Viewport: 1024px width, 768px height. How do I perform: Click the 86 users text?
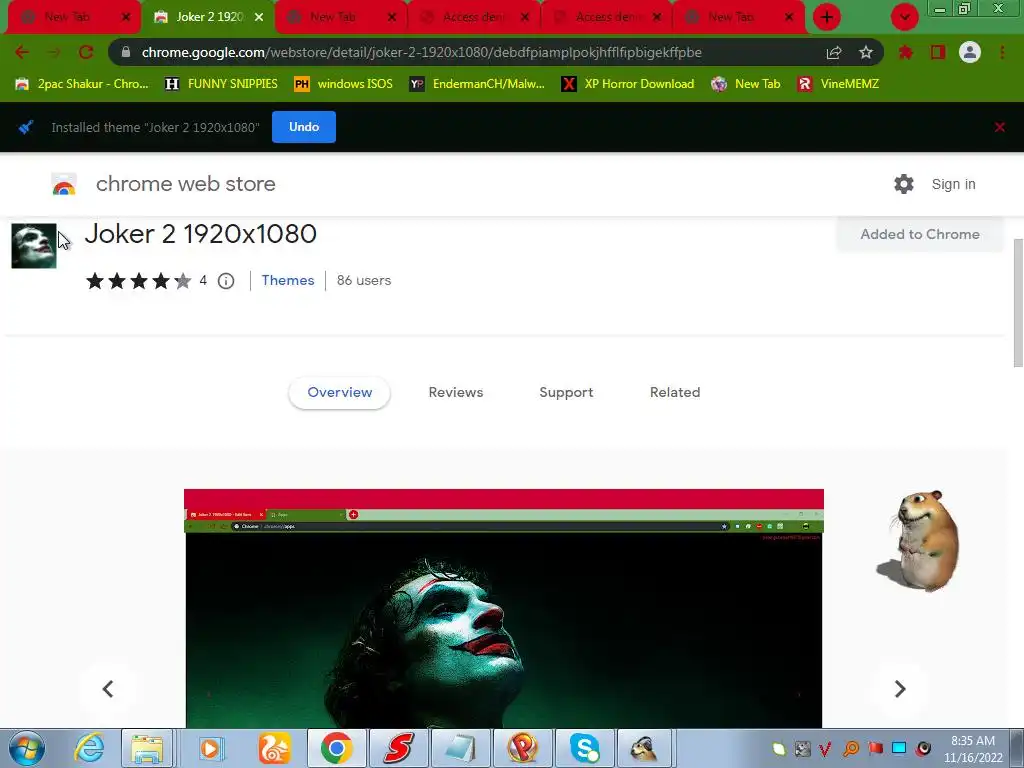(x=364, y=280)
